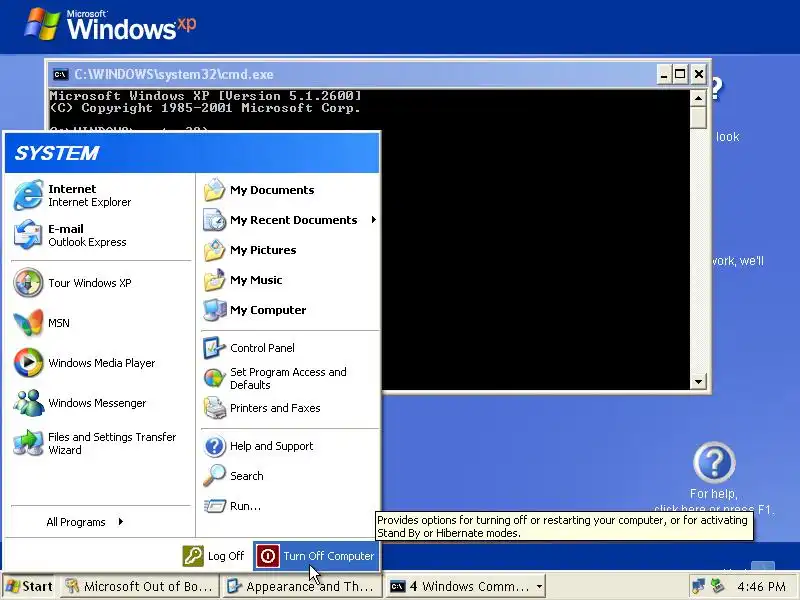Click the Turn Off Computer label
The width and height of the screenshot is (800, 600).
[x=329, y=556]
